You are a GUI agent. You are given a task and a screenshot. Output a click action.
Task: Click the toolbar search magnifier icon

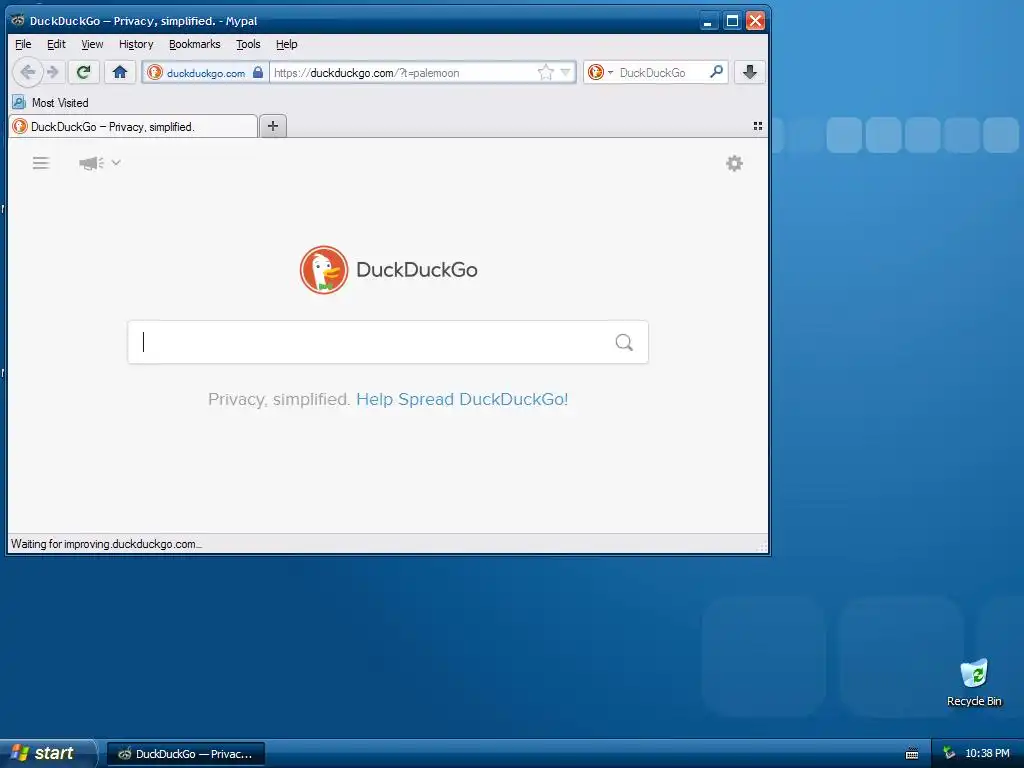[x=716, y=72]
